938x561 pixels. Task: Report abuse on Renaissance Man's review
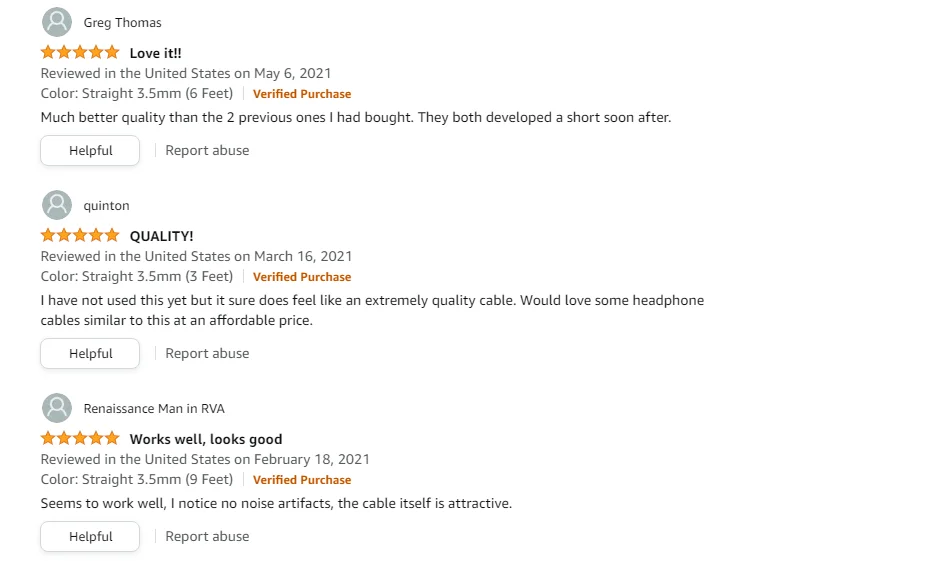tap(207, 537)
